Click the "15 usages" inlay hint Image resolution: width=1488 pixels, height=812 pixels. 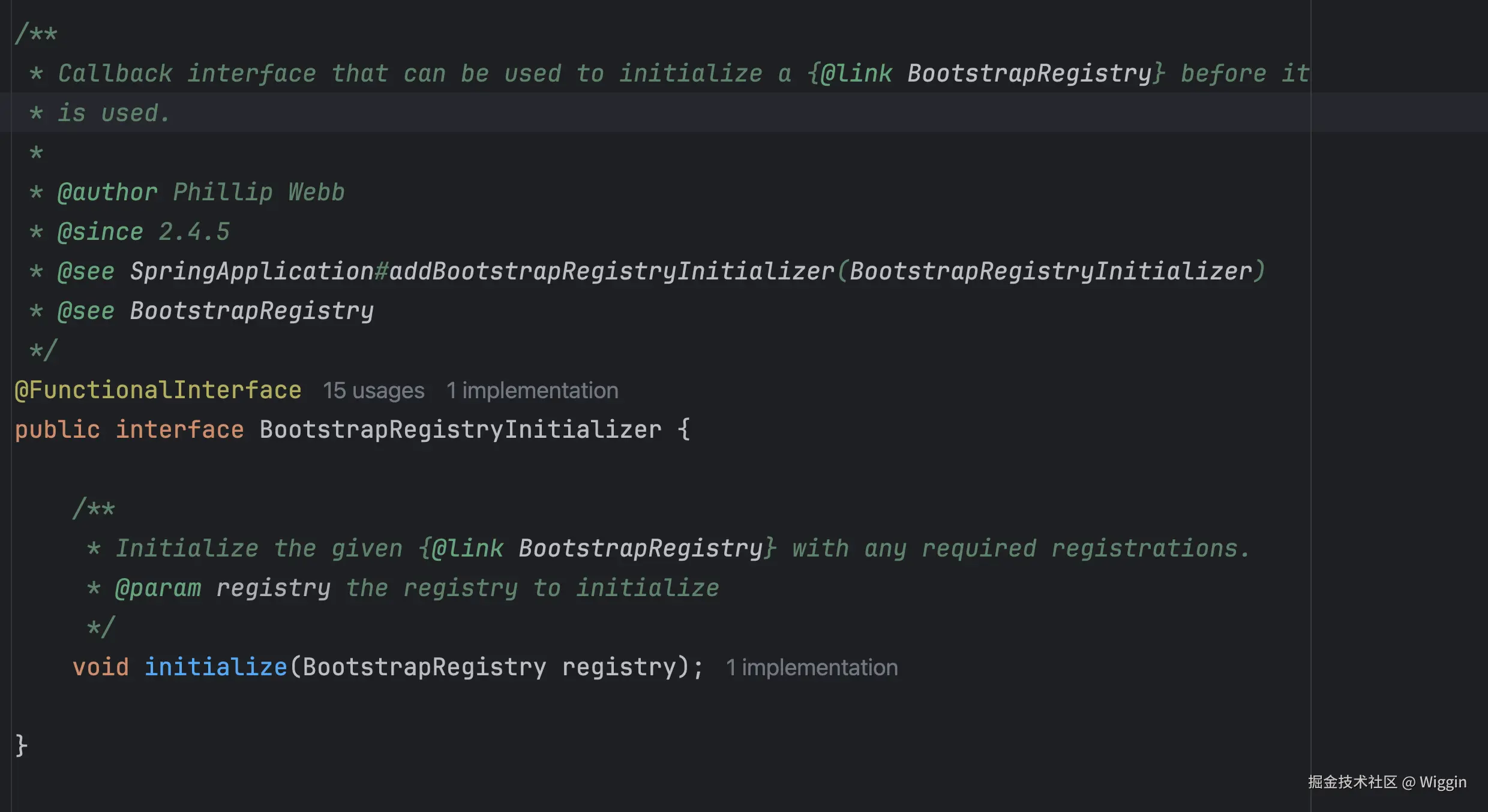point(373,390)
